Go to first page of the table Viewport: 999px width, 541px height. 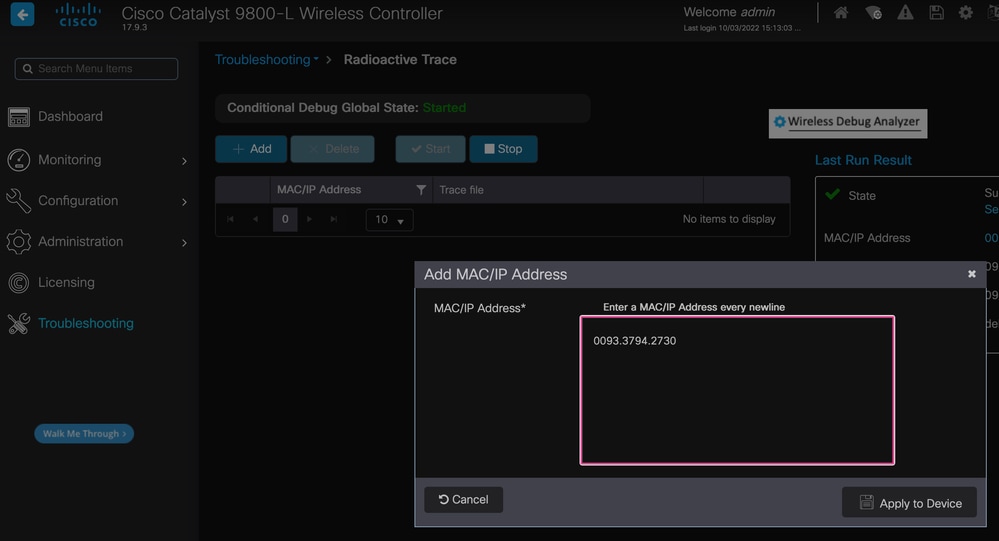tap(230, 219)
